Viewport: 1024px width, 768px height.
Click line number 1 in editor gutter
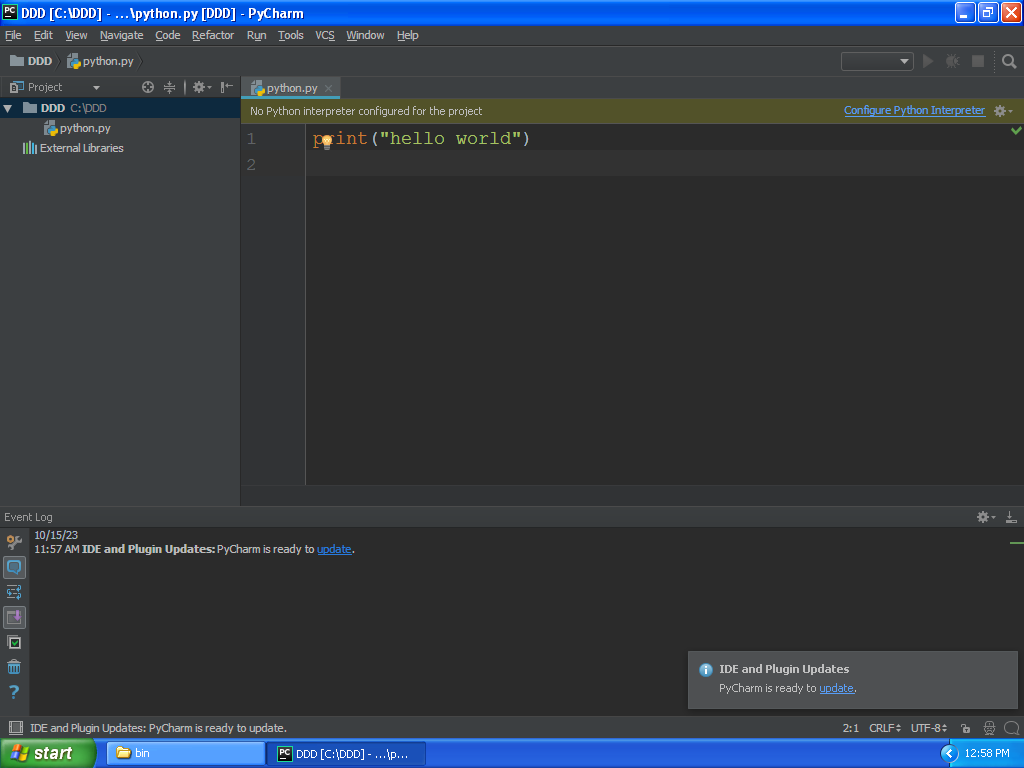(x=251, y=138)
